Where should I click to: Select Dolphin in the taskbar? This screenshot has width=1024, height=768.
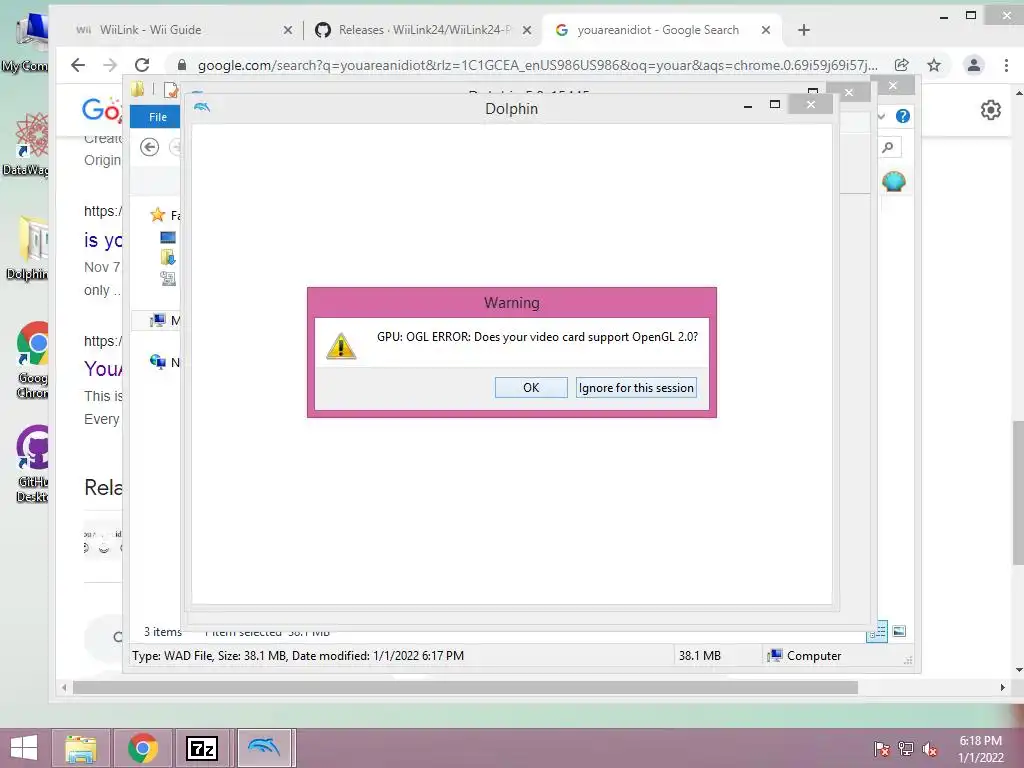(x=264, y=748)
